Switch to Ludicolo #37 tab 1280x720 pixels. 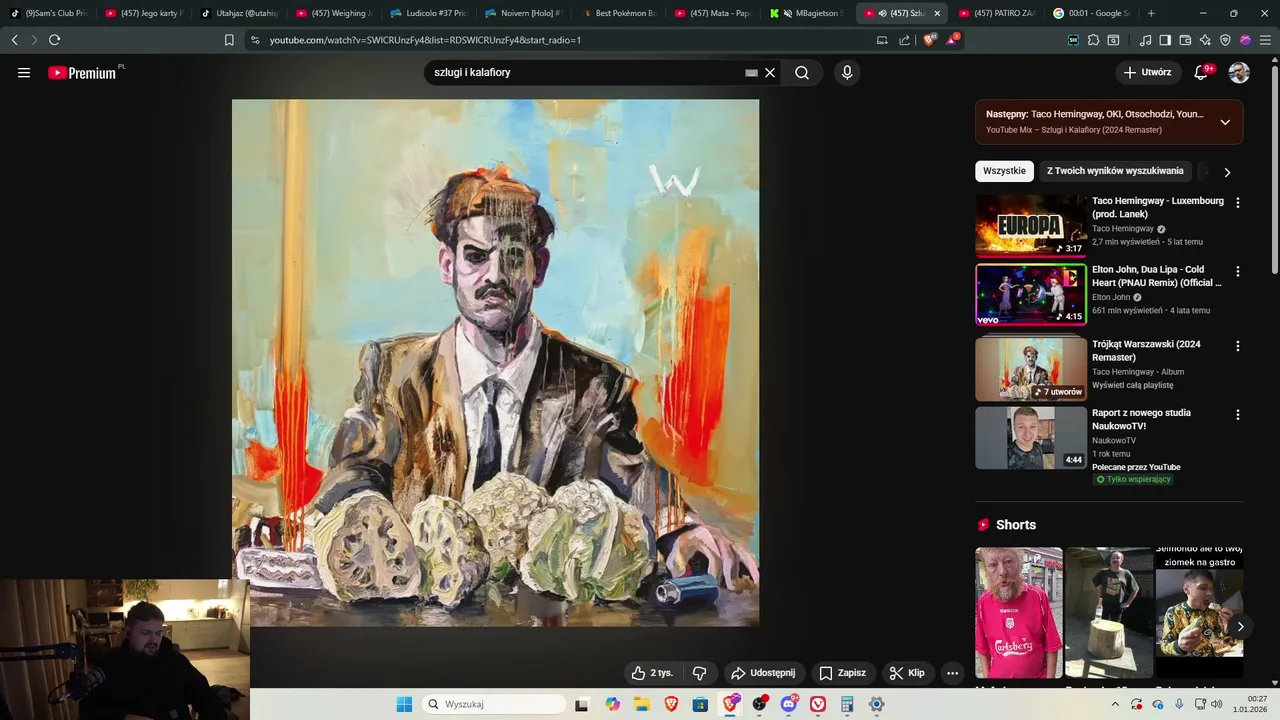click(x=428, y=13)
